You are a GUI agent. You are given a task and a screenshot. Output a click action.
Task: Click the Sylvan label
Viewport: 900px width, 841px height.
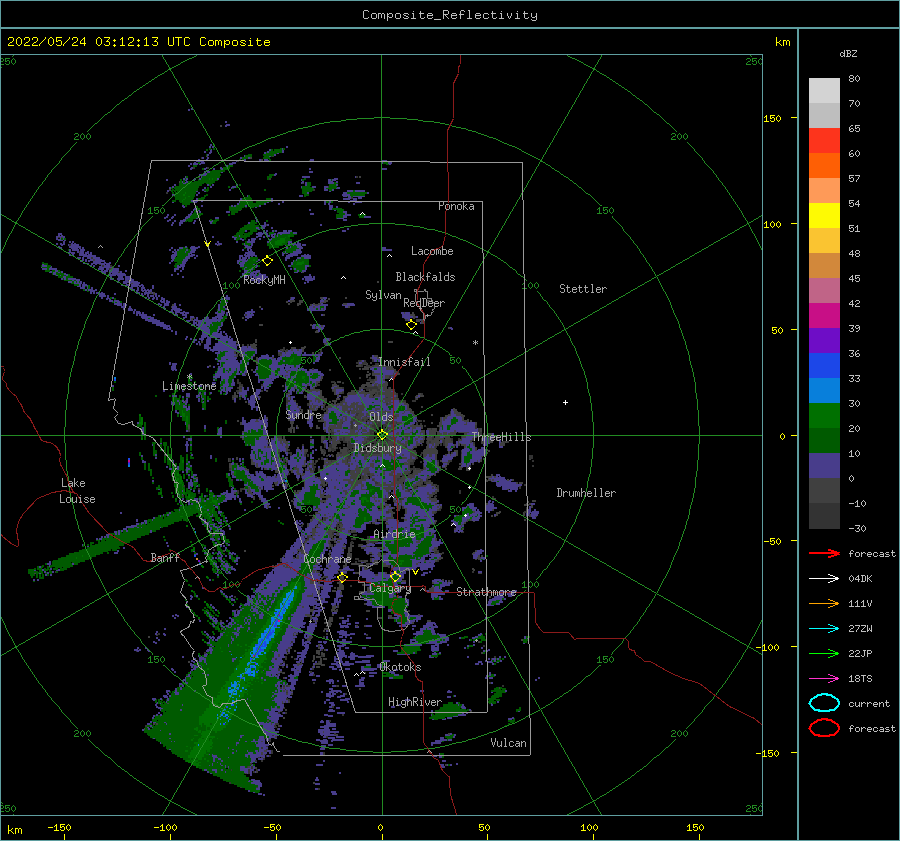383,295
